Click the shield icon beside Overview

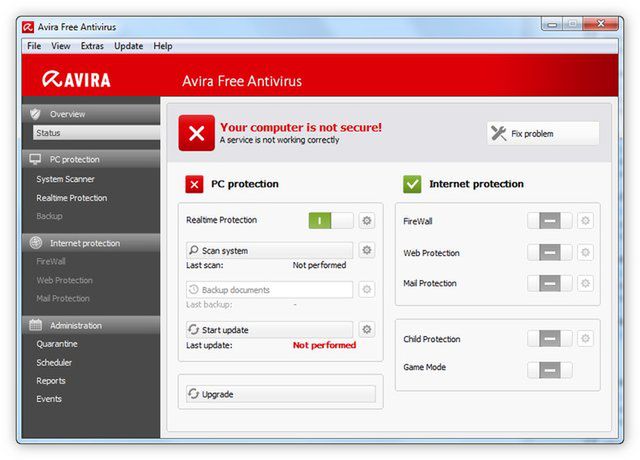[36, 114]
